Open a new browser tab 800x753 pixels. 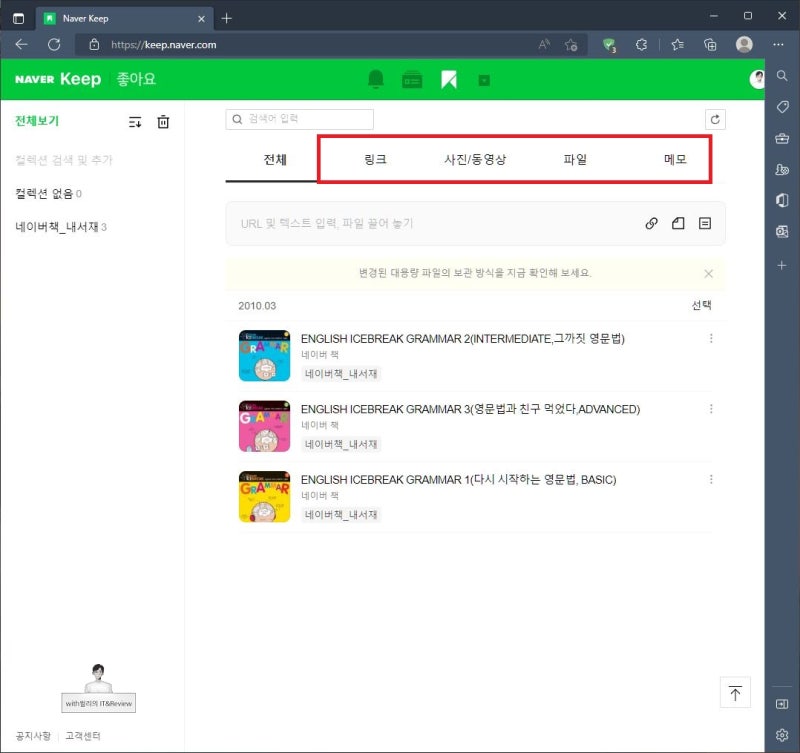coord(227,18)
